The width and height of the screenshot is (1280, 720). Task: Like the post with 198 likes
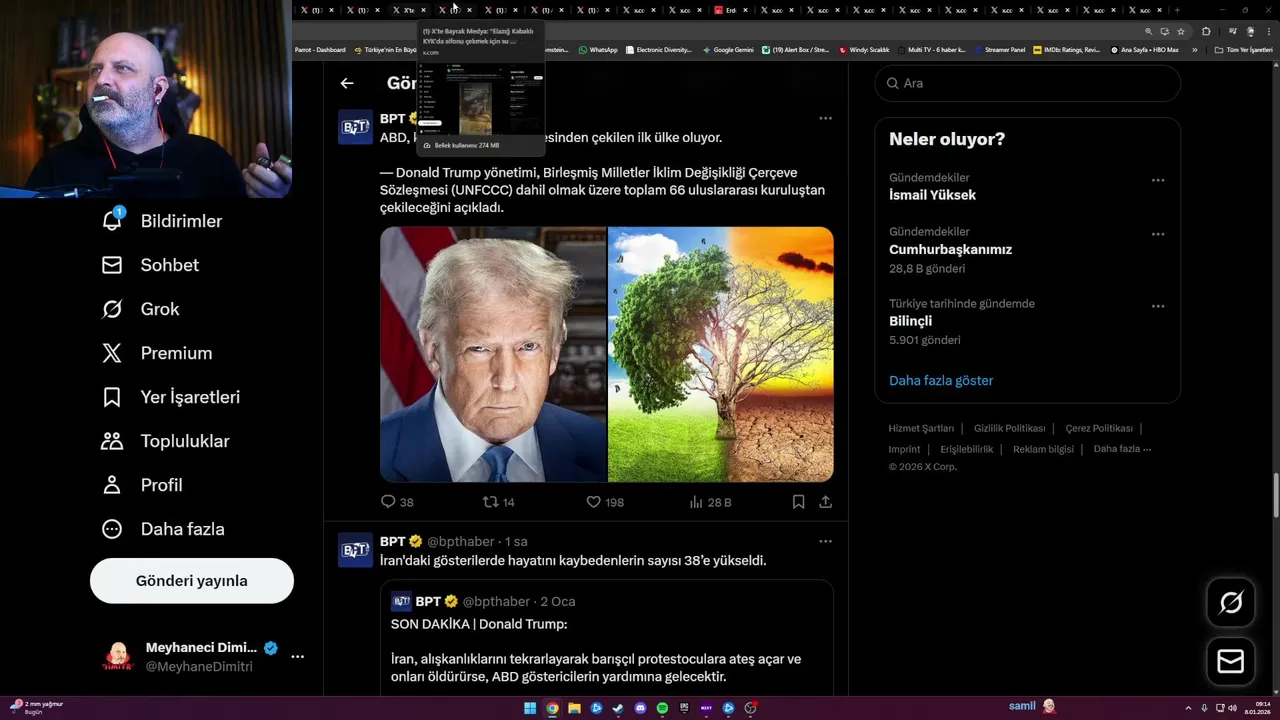point(605,502)
